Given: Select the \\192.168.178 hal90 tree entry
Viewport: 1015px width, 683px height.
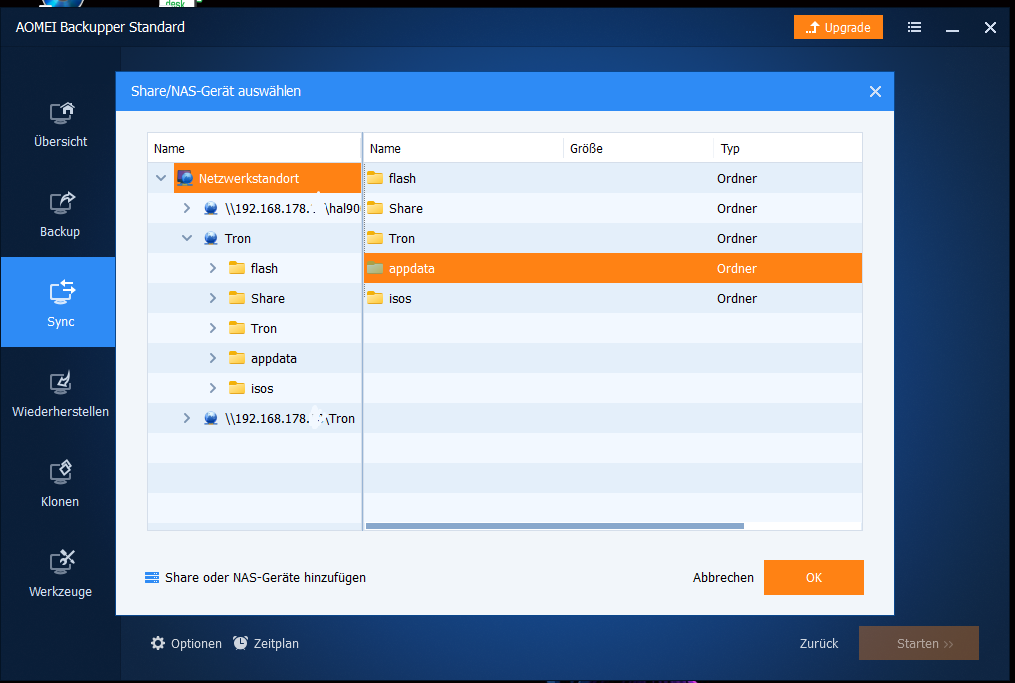Looking at the screenshot, I should (293, 208).
